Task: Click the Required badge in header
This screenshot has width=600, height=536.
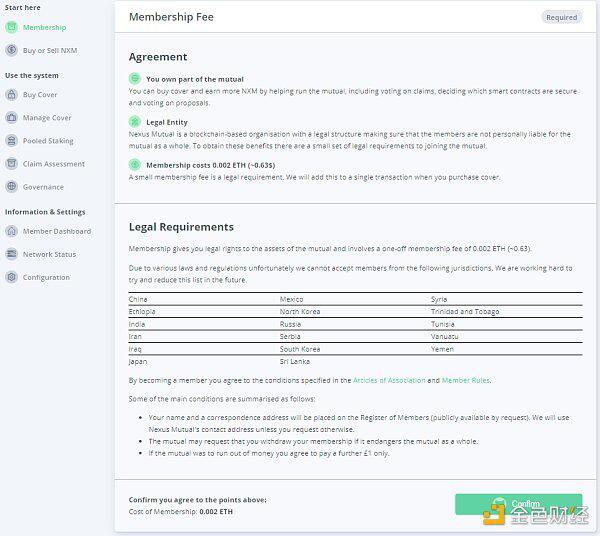Action: click(561, 17)
